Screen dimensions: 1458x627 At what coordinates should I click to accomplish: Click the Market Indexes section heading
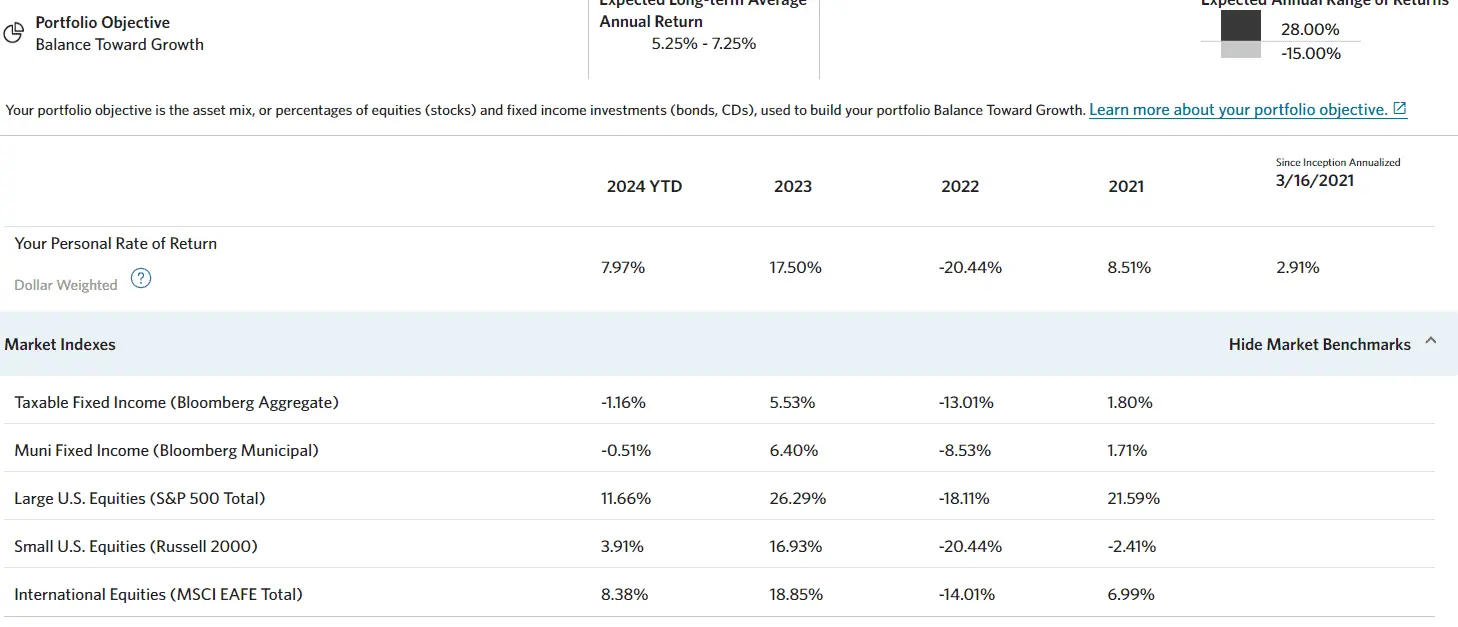coord(60,344)
